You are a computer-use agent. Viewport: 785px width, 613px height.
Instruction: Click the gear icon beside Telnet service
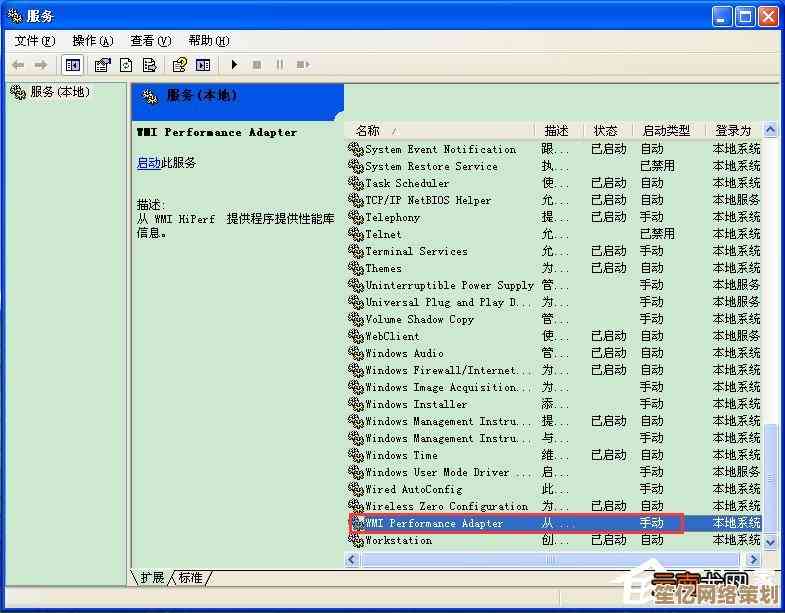[x=355, y=234]
